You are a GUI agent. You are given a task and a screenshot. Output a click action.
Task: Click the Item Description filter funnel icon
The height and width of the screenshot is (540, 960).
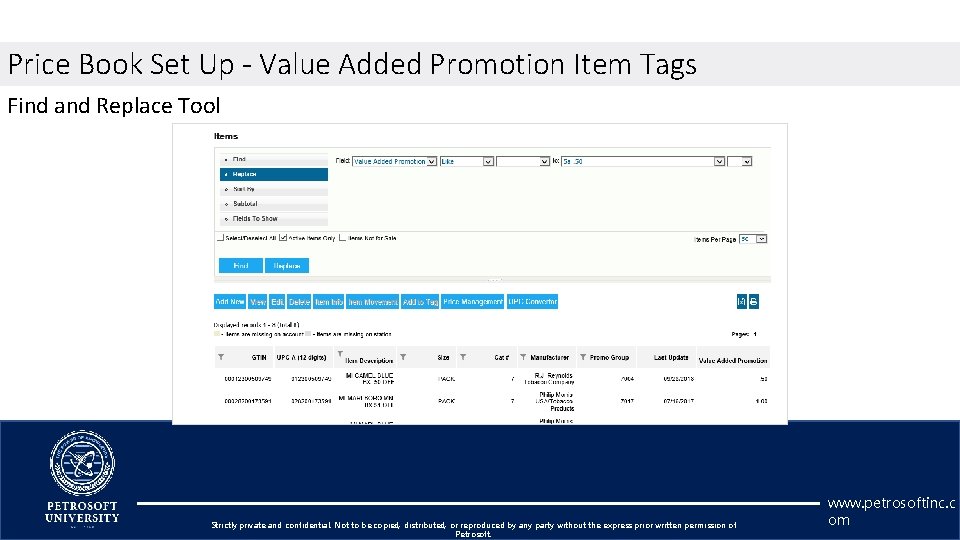tap(340, 354)
